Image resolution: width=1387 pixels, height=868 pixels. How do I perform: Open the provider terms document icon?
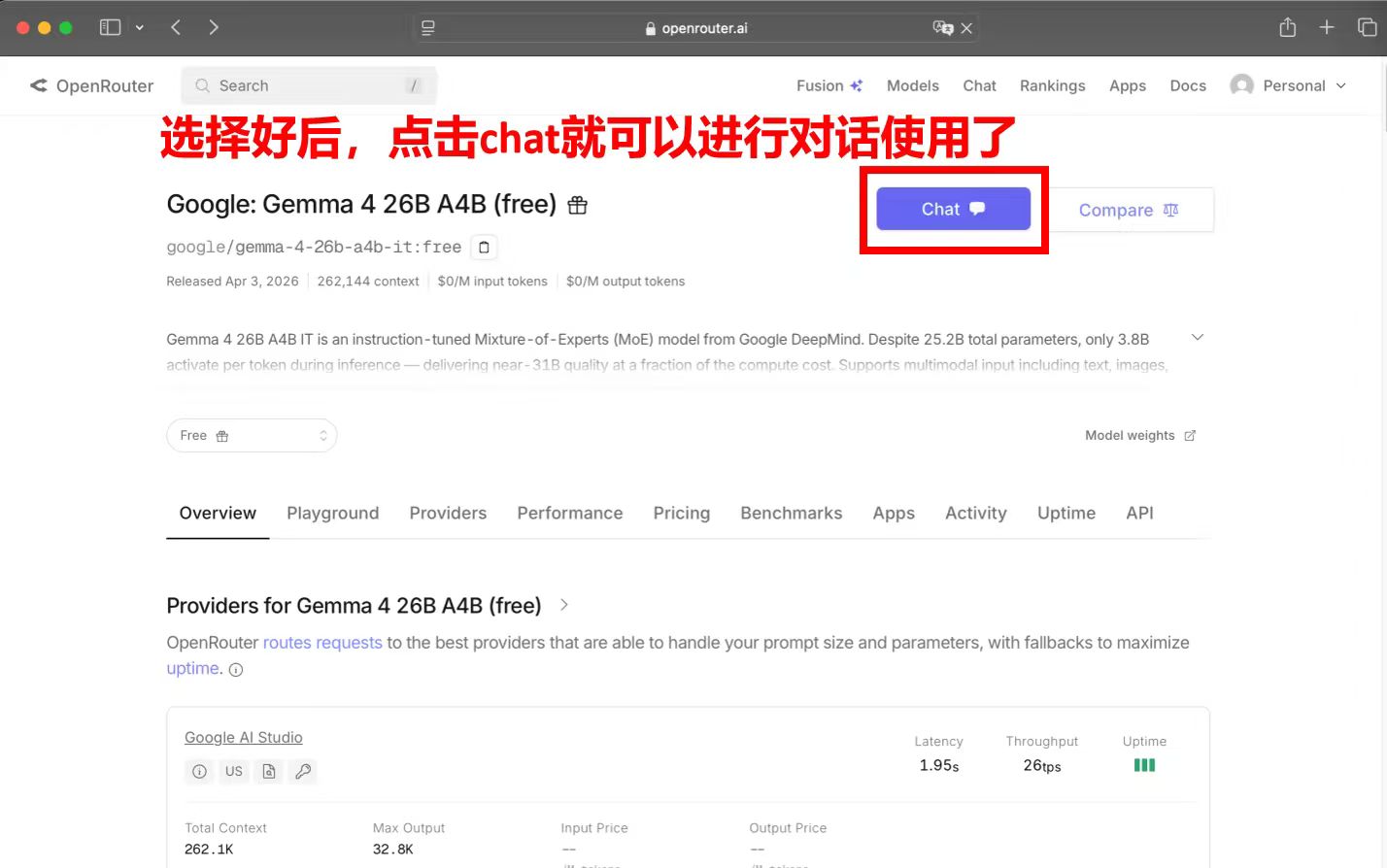click(x=268, y=771)
